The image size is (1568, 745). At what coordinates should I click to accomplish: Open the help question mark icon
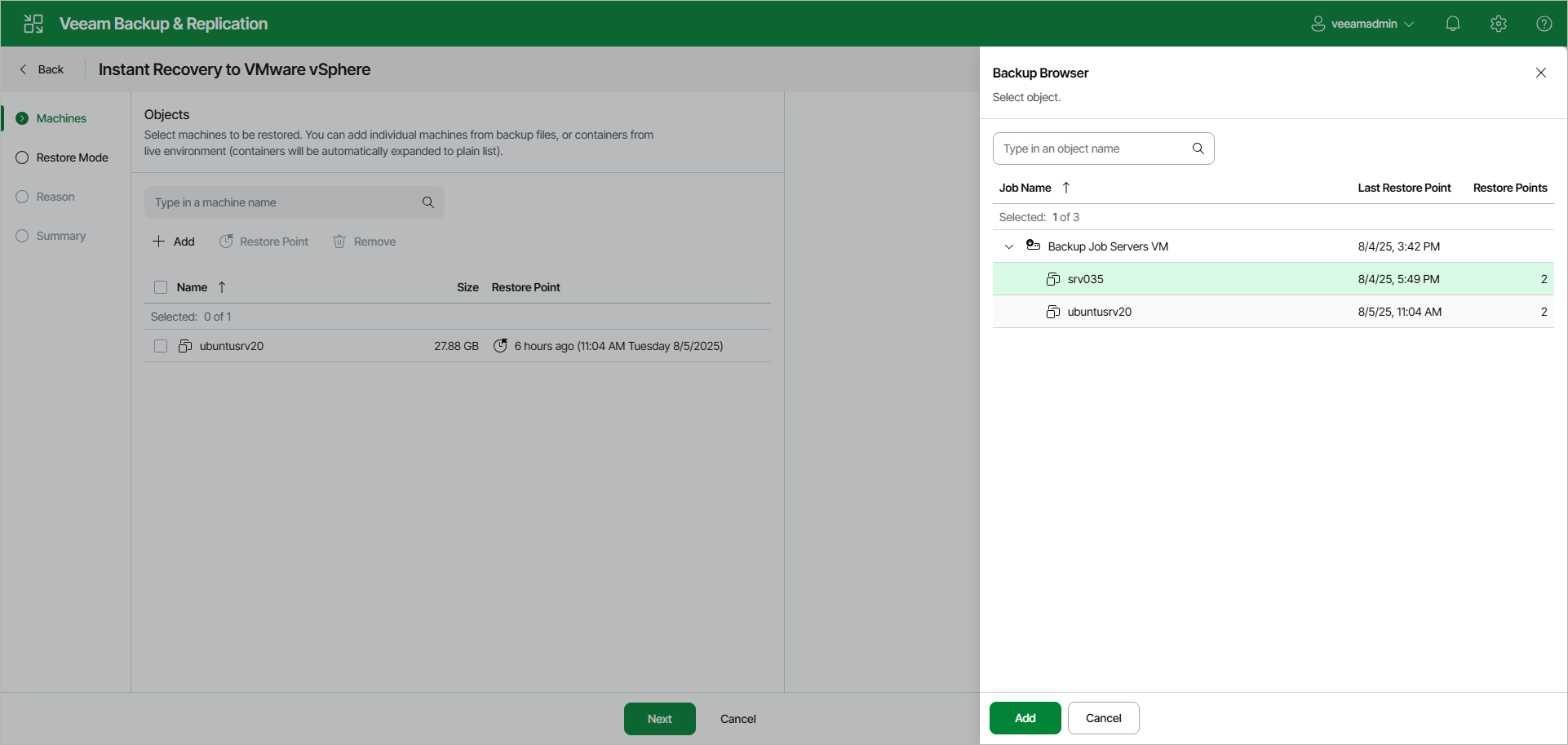(x=1544, y=24)
